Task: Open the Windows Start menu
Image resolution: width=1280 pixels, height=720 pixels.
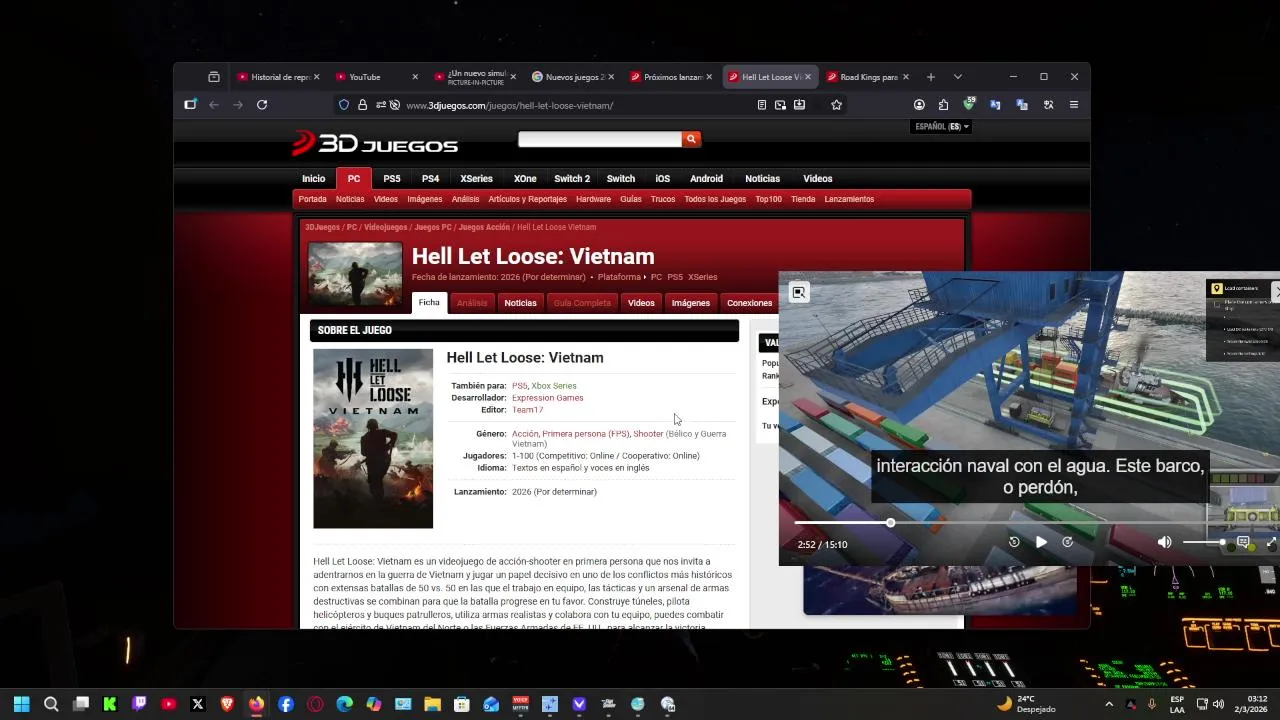Action: click(x=21, y=704)
